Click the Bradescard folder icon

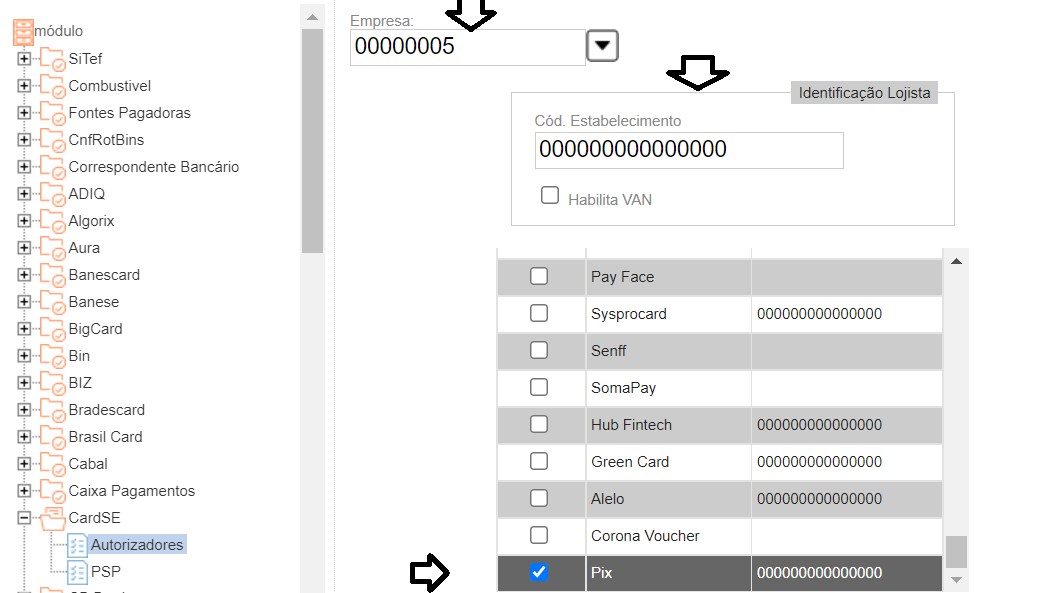coord(53,410)
